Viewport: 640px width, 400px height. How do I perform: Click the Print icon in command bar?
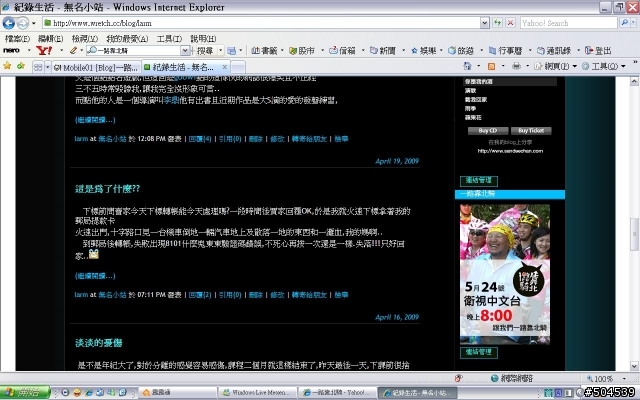point(516,66)
